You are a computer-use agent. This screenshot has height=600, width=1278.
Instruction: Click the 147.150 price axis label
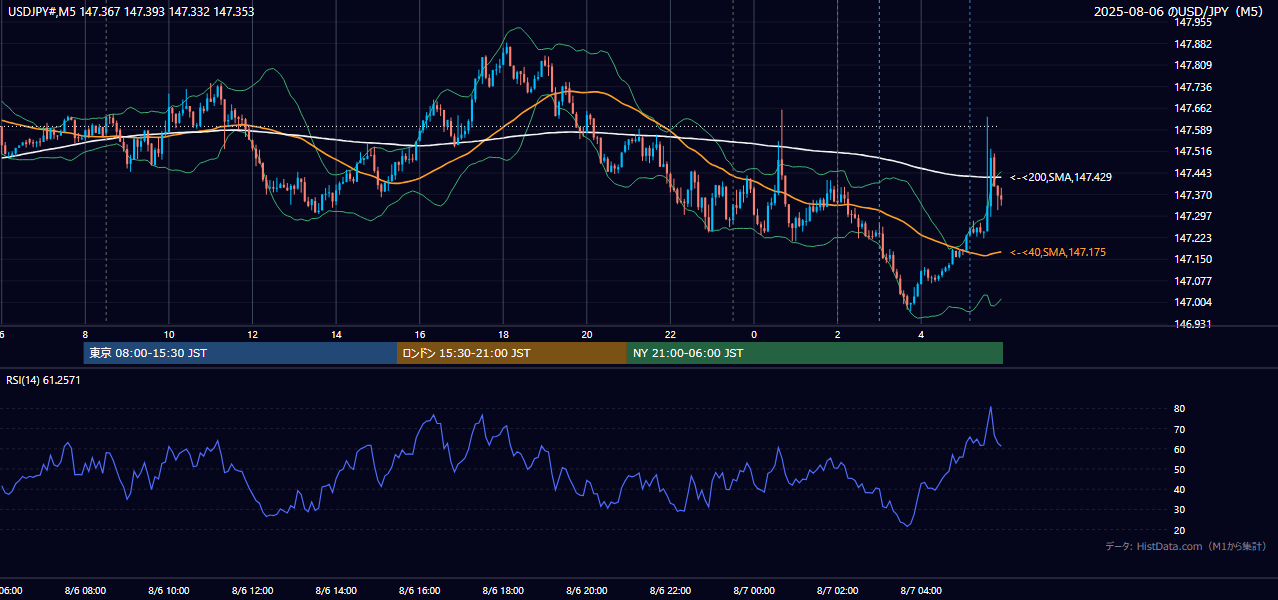tap(1192, 259)
